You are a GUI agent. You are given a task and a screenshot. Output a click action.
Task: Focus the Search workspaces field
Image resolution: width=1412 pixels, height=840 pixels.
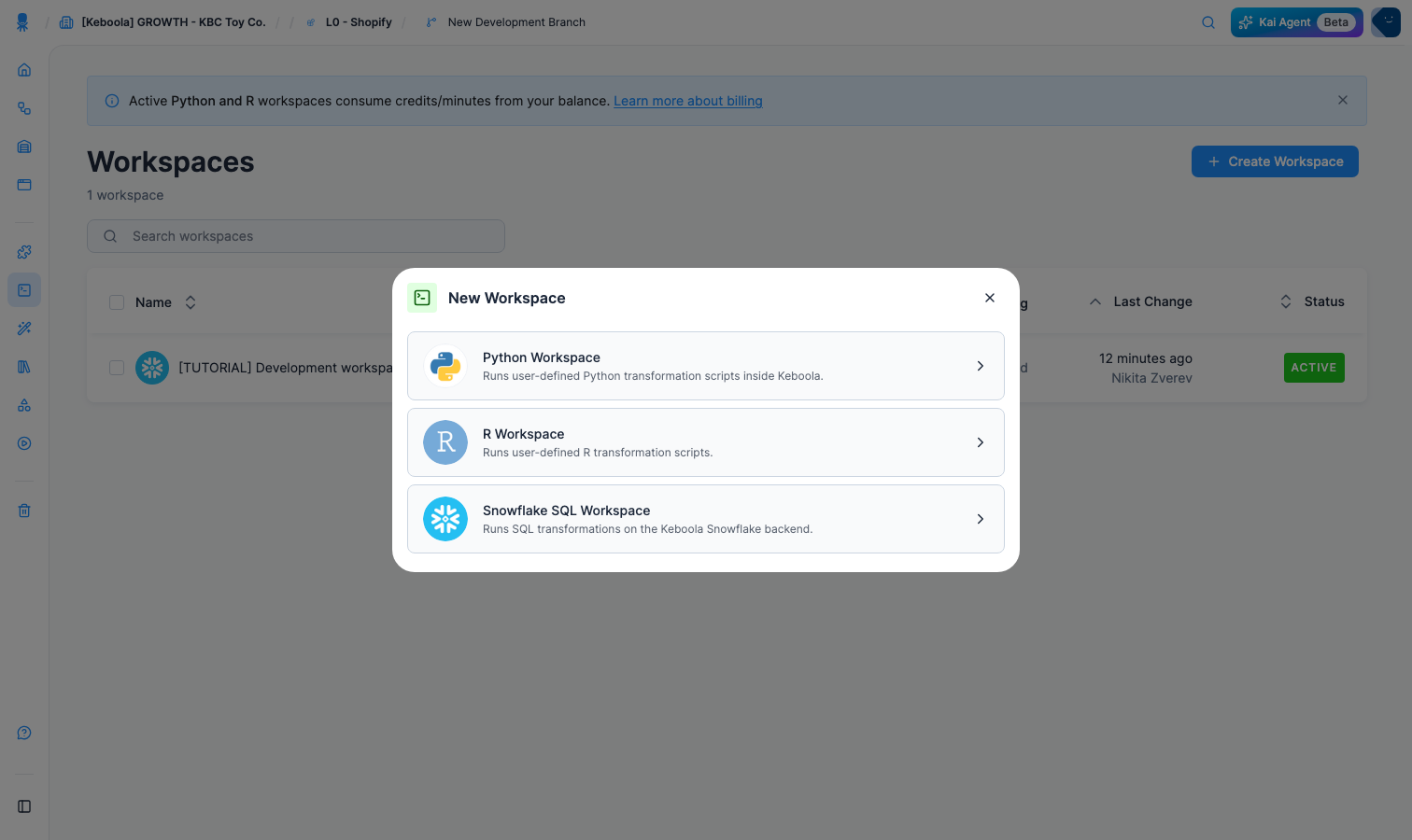[x=296, y=236]
